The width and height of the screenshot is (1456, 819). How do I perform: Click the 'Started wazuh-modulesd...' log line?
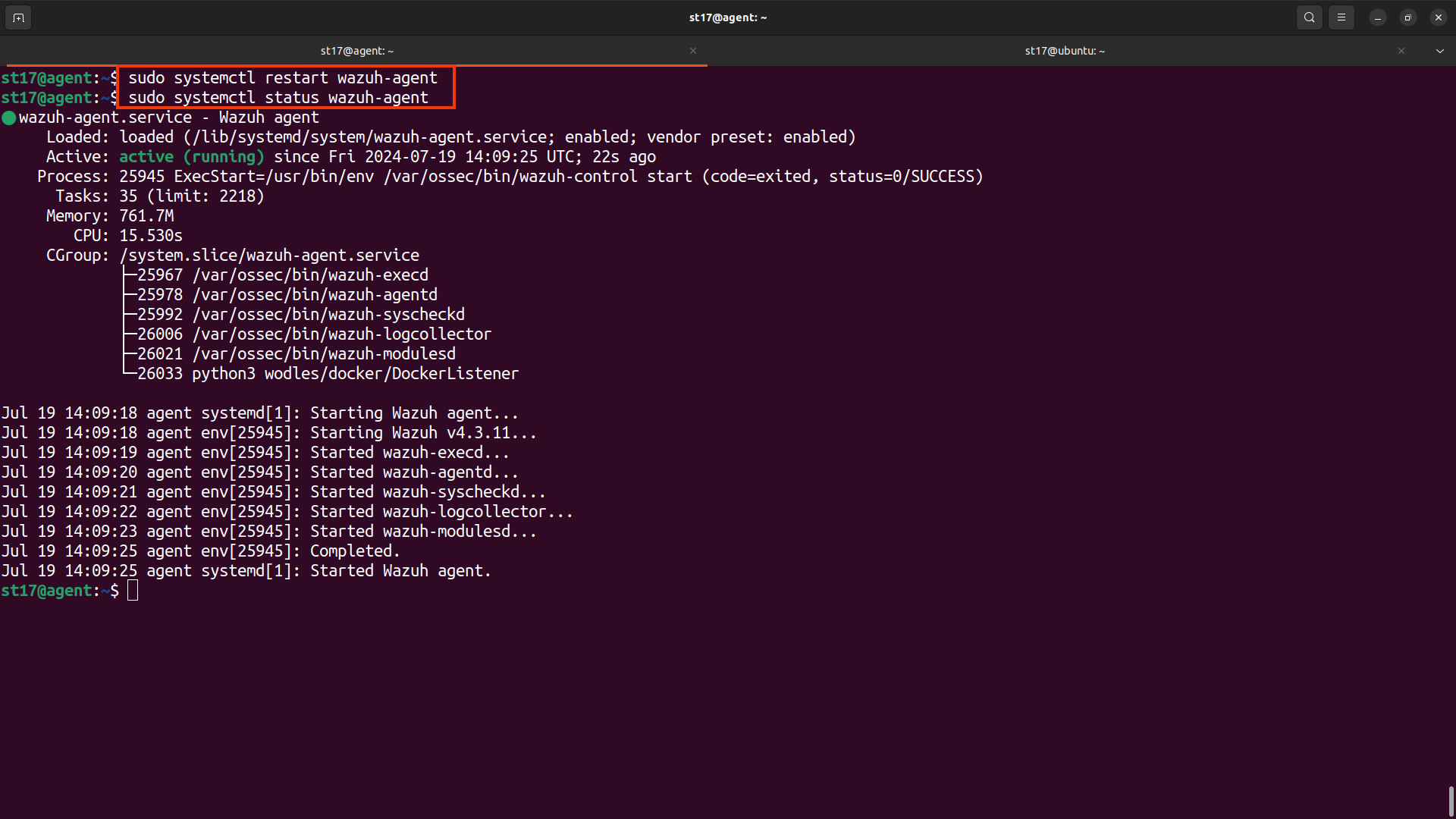click(269, 532)
